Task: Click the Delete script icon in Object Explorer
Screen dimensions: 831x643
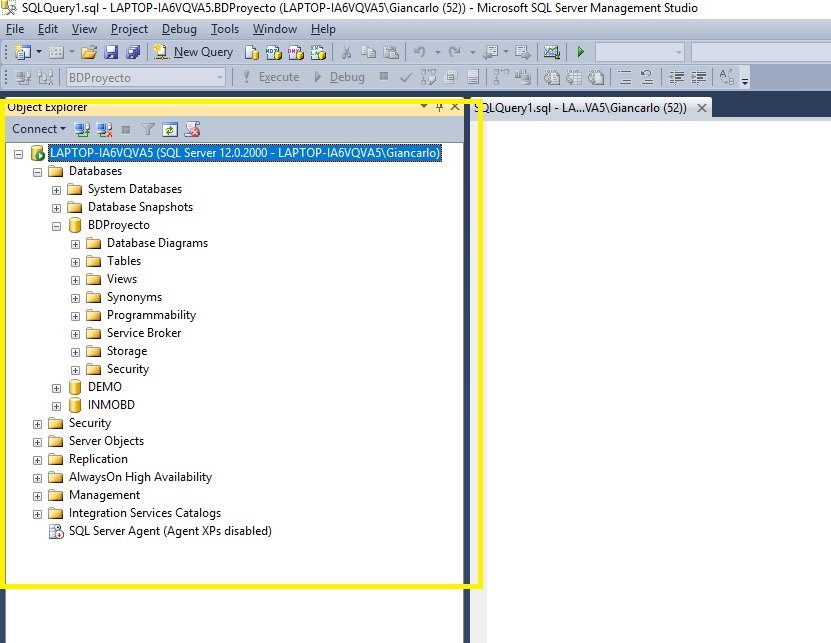Action: pos(192,129)
